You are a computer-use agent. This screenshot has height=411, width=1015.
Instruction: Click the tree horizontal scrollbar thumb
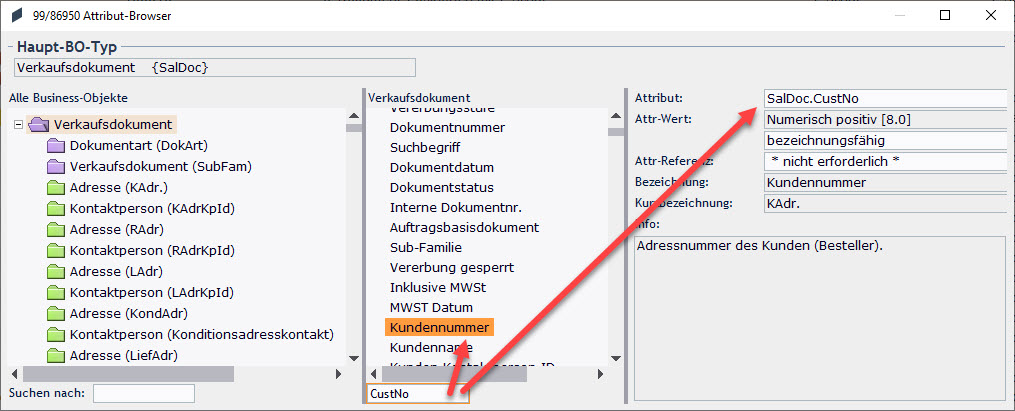[128, 374]
